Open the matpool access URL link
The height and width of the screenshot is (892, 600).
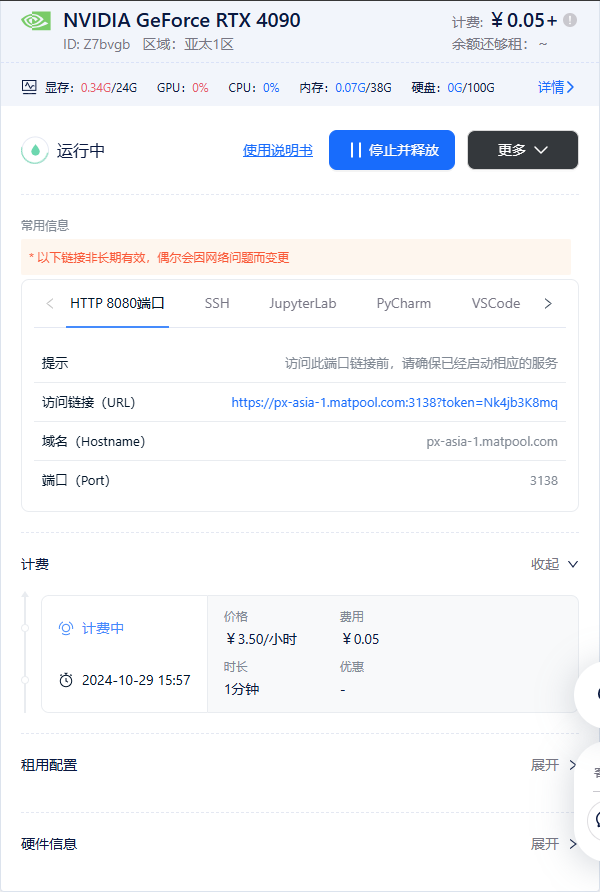pyautogui.click(x=394, y=402)
